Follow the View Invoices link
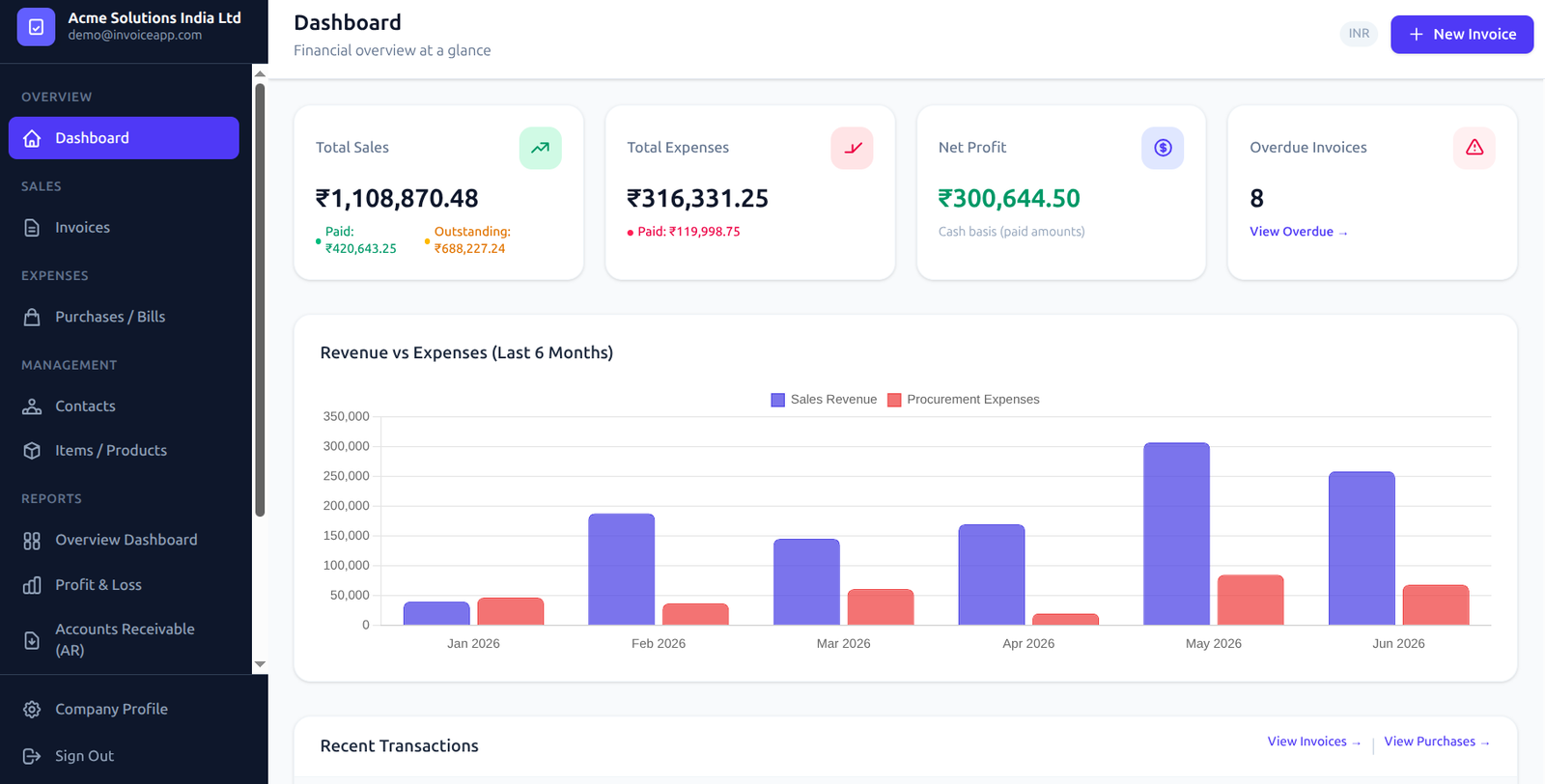The width and height of the screenshot is (1545, 784). click(x=1314, y=742)
